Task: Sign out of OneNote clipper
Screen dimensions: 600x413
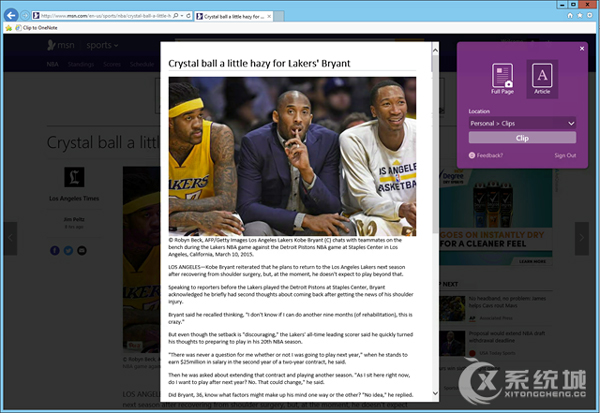Action: (x=565, y=155)
